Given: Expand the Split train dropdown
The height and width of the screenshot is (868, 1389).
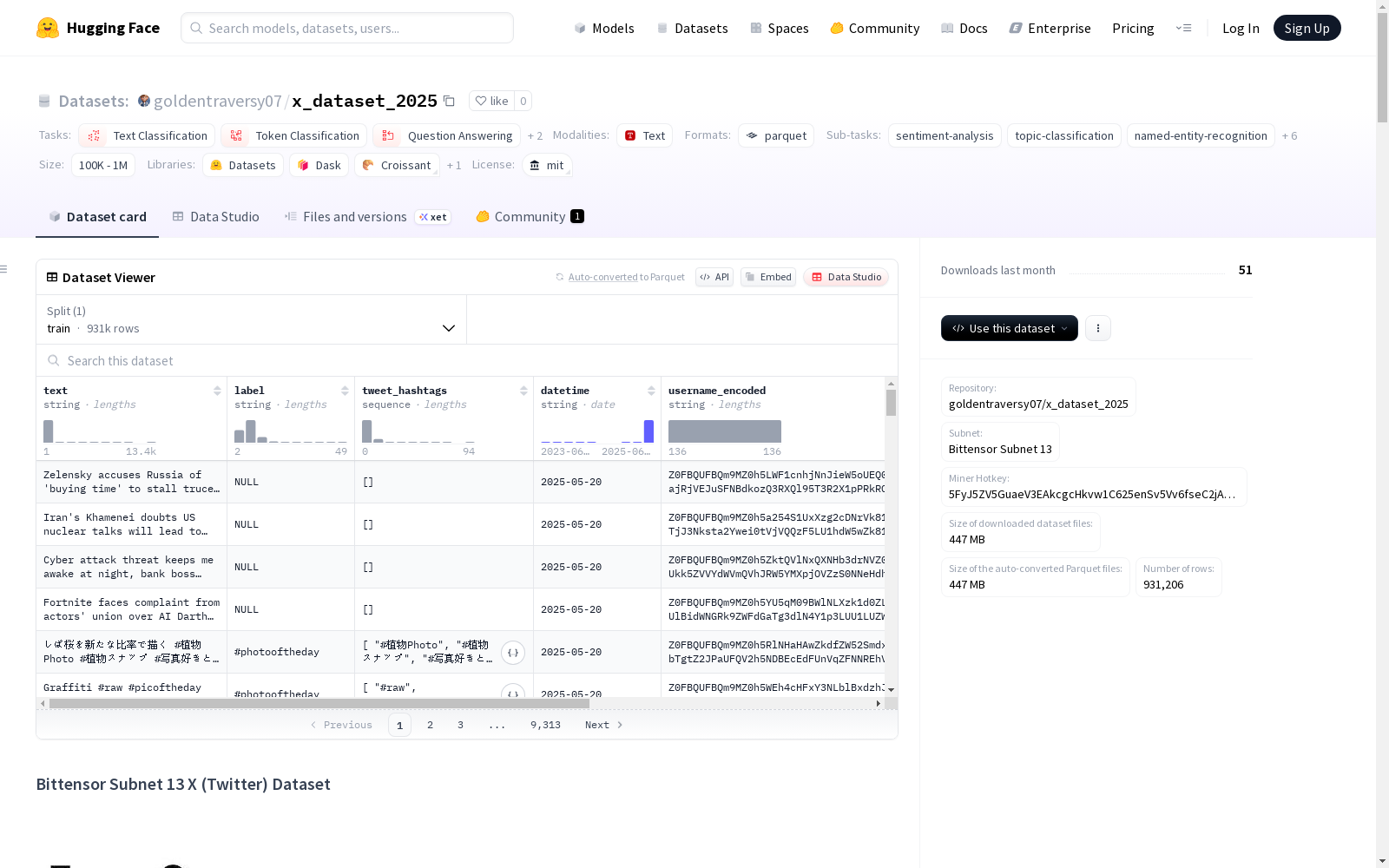Looking at the screenshot, I should [251, 319].
